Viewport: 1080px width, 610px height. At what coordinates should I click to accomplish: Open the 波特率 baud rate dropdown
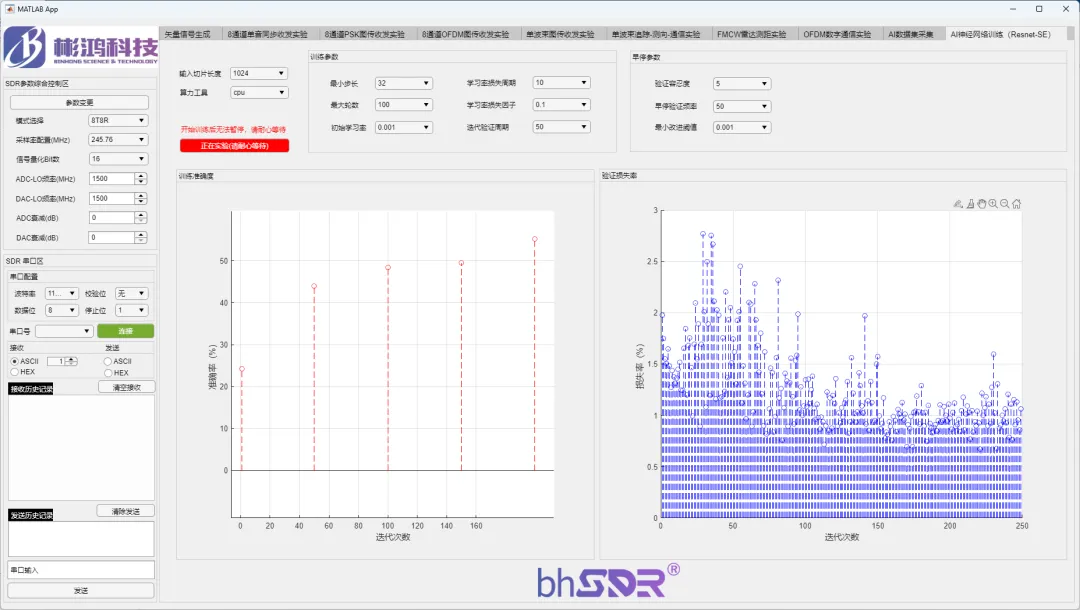point(62,293)
